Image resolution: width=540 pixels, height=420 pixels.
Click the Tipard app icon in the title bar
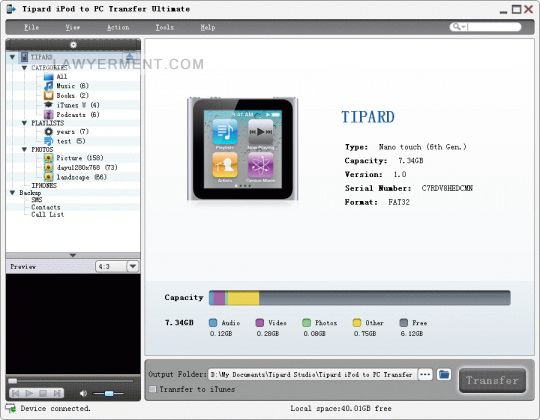click(x=11, y=9)
